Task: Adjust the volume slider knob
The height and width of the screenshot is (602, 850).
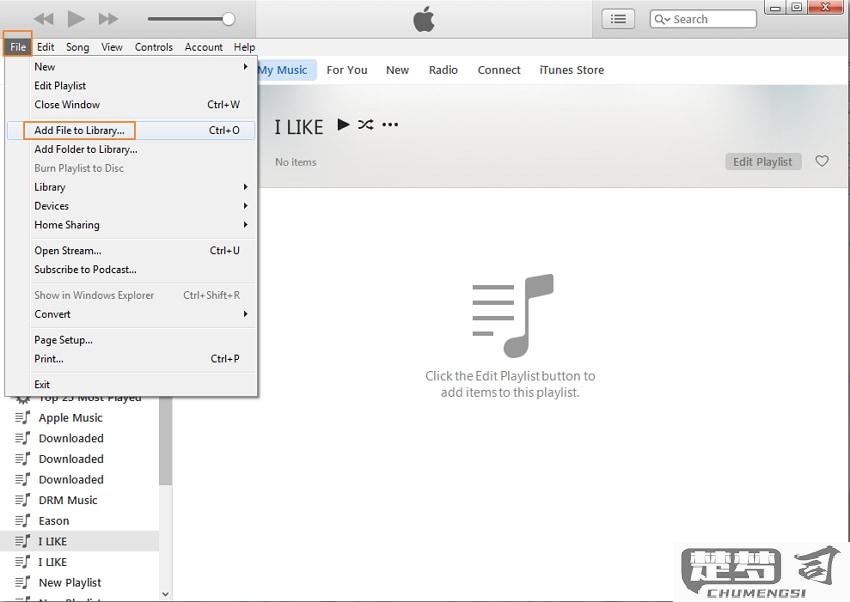Action: point(229,19)
